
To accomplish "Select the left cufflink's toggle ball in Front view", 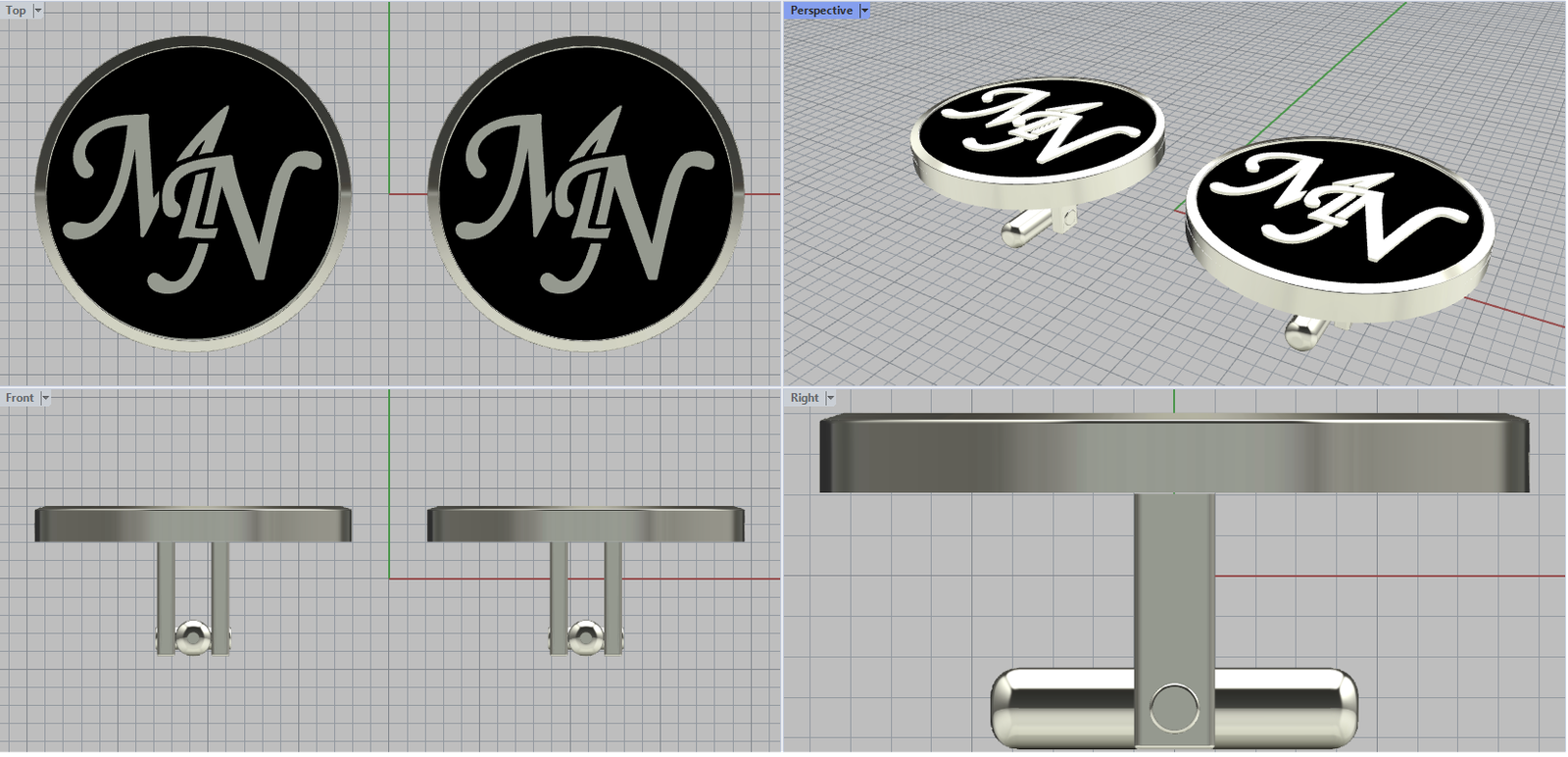I will [192, 636].
